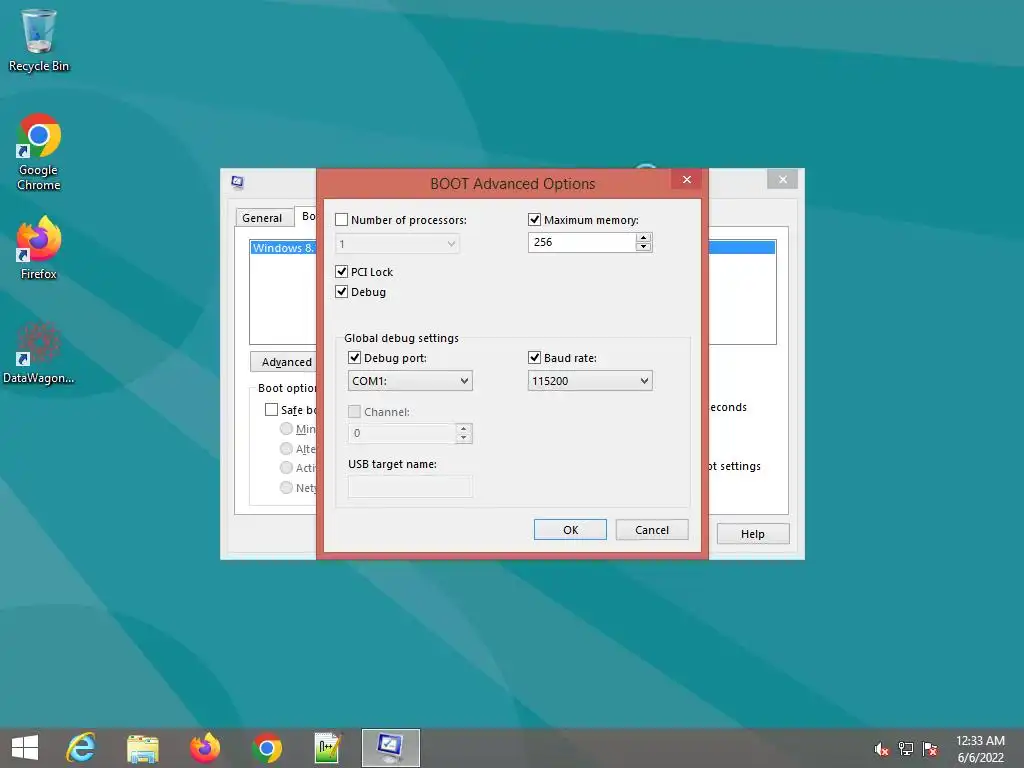
Task: Uncheck Maximum memory checkbox
Action: [x=534, y=219]
